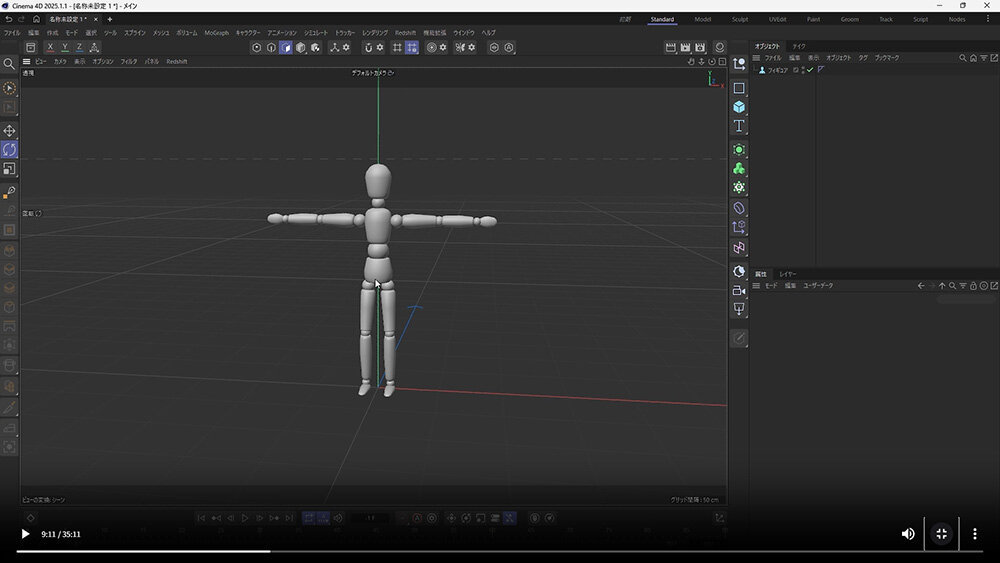Open the スプライン menu
This screenshot has width=1000, height=563.
tap(134, 33)
